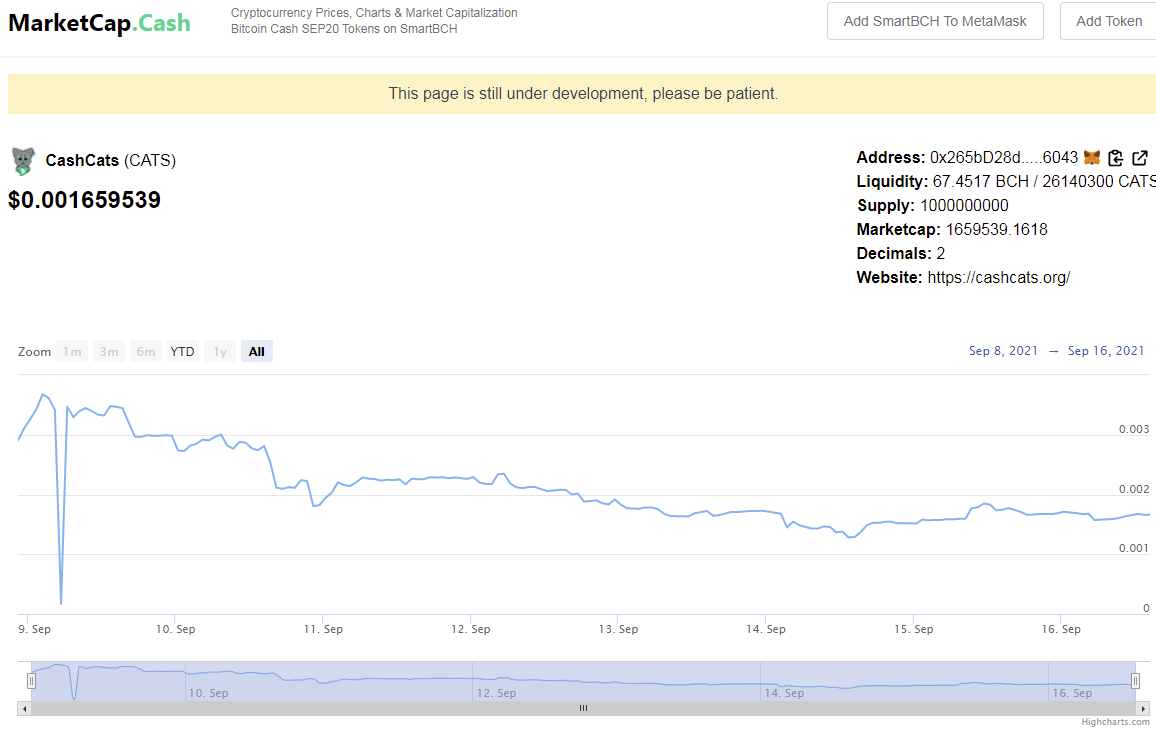Screen dimensions: 1156x753
Task: Click the Add Token button
Action: tap(1108, 21)
